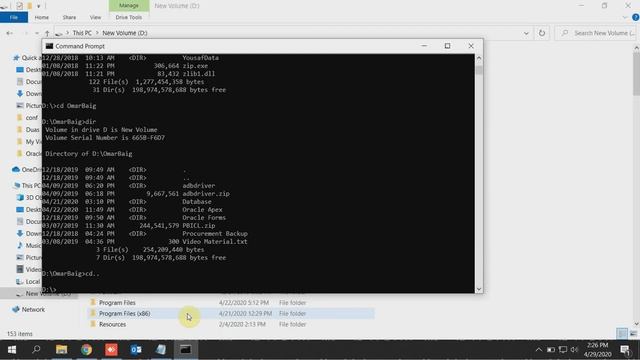Launch Google Chrome from taskbar
The image size is (640, 360).
coord(87,350)
